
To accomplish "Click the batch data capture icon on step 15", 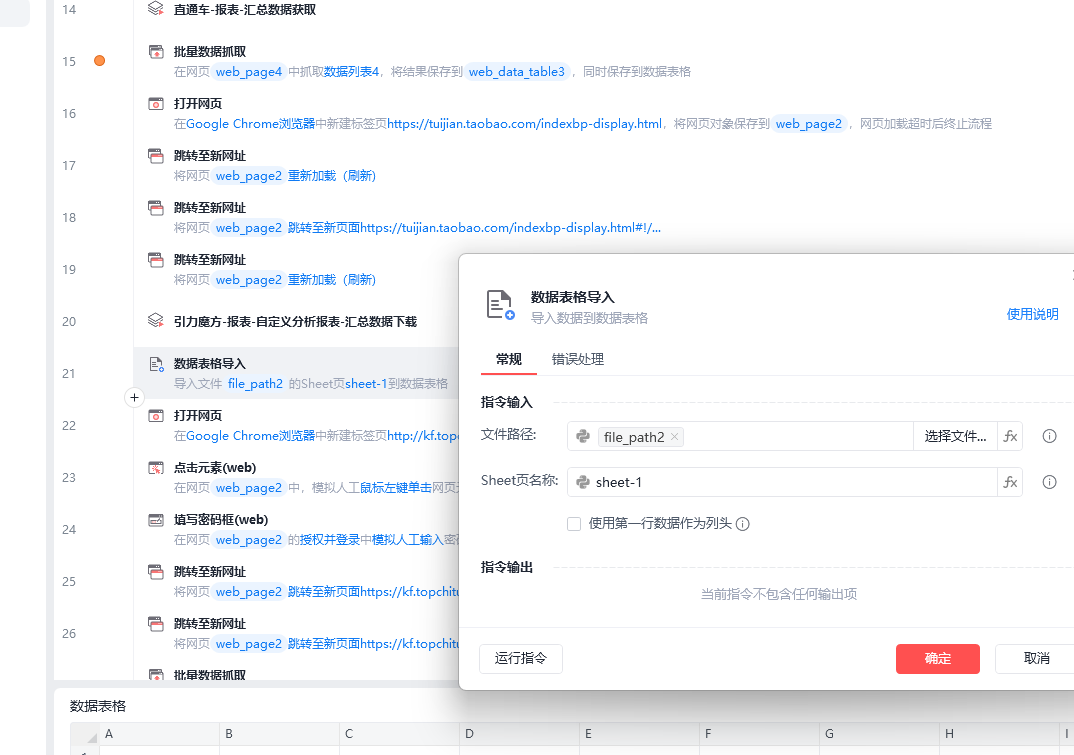I will point(156,51).
